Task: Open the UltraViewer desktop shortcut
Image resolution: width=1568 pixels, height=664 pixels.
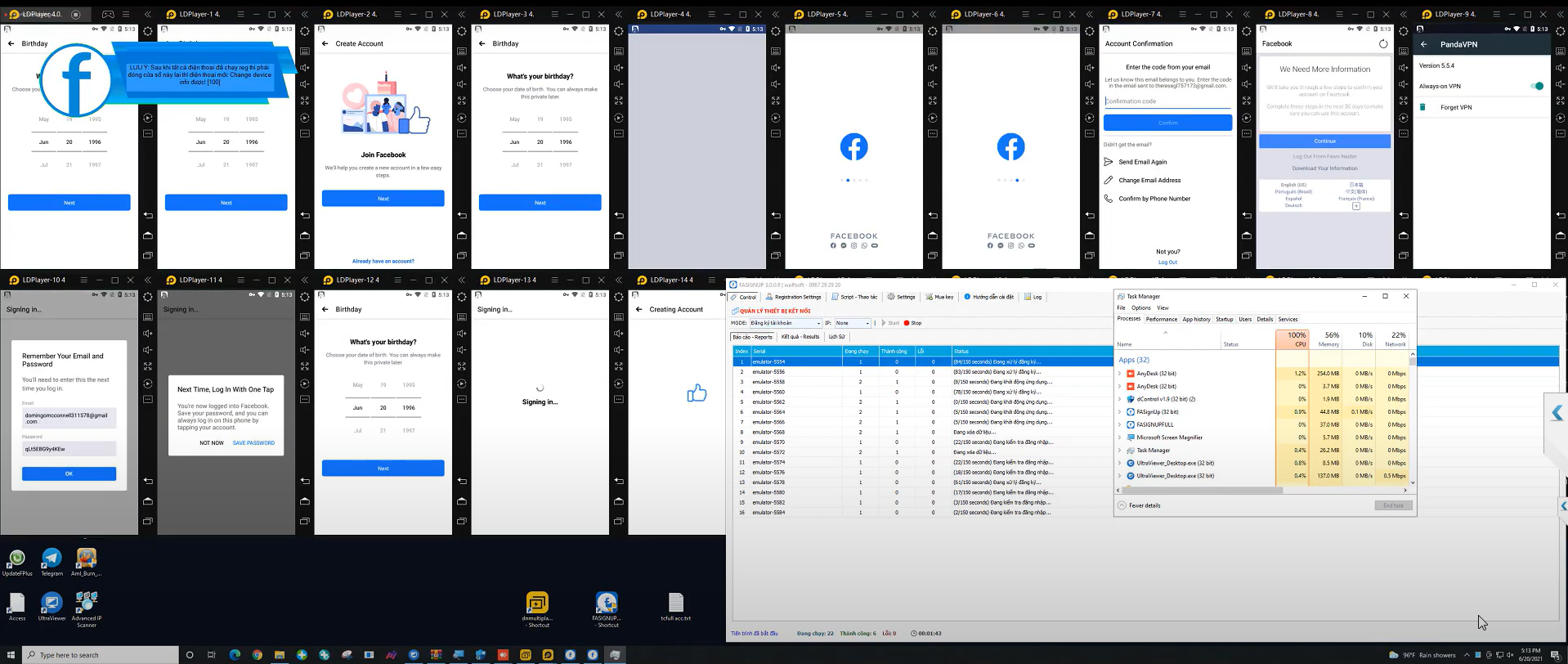Action: tap(52, 607)
